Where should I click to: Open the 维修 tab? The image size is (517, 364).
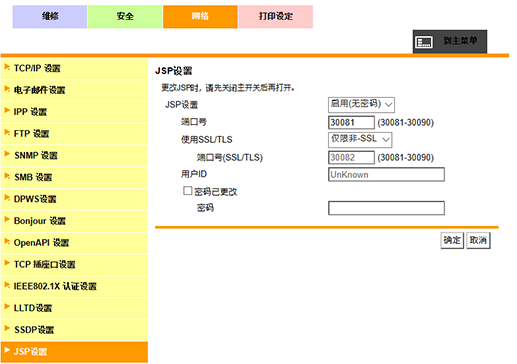[50, 16]
